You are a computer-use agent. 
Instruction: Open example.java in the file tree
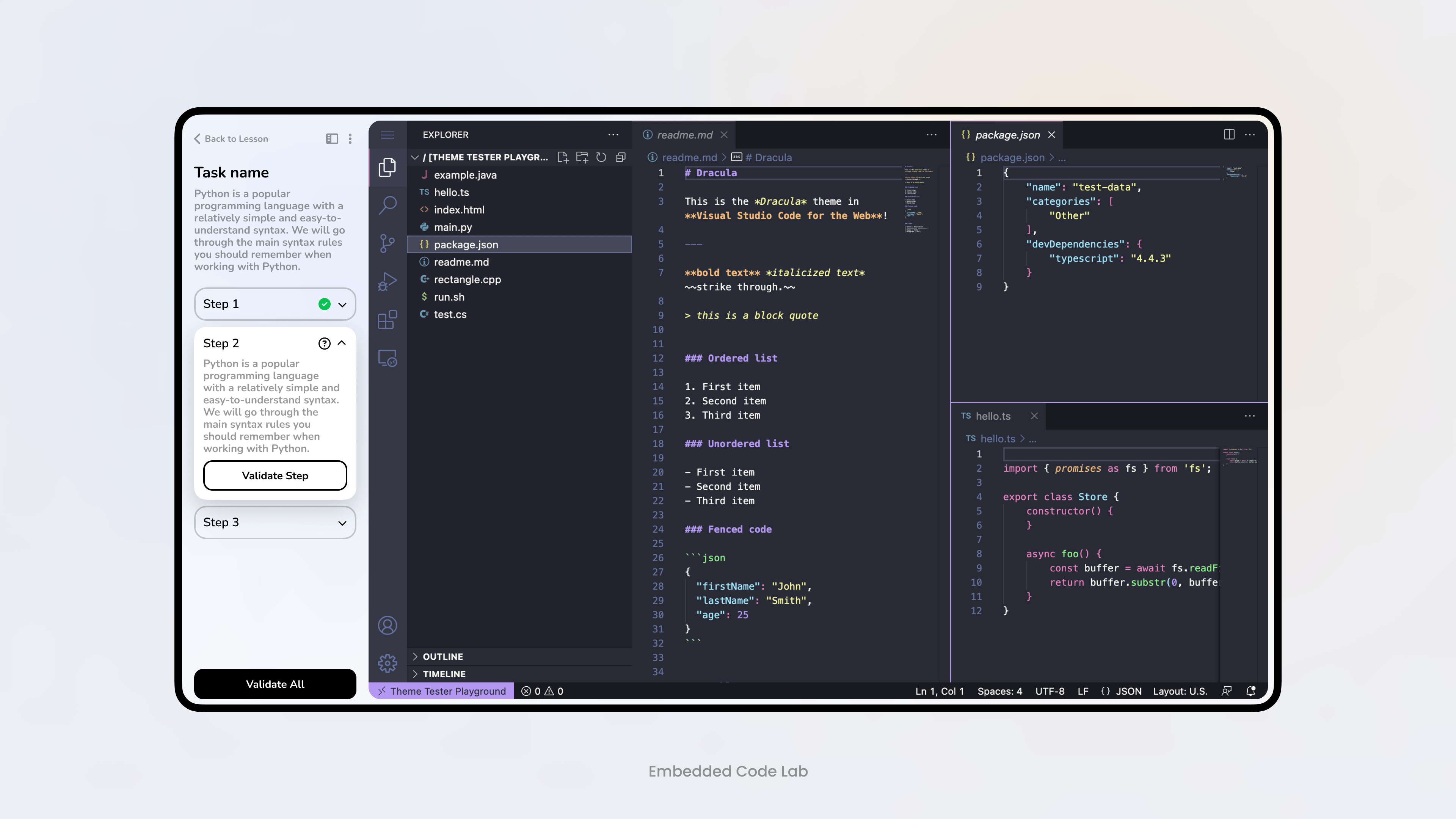tap(519, 175)
